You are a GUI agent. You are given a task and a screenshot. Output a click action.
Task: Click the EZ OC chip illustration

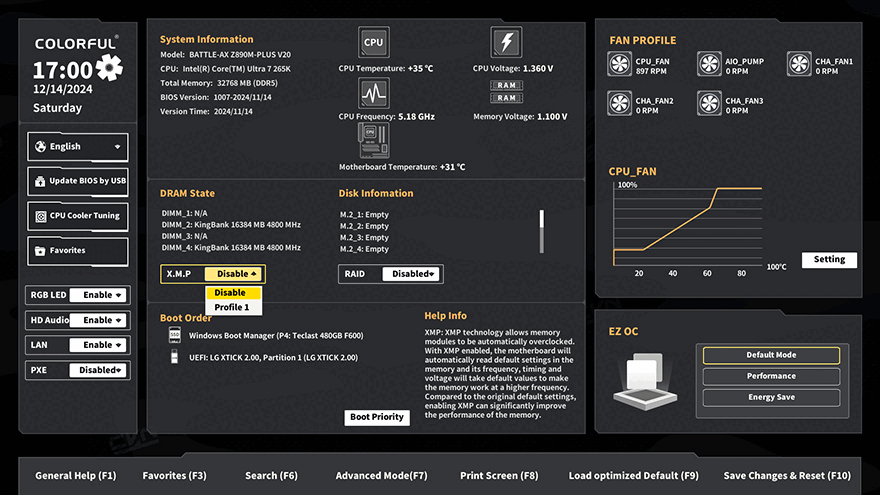(x=645, y=381)
